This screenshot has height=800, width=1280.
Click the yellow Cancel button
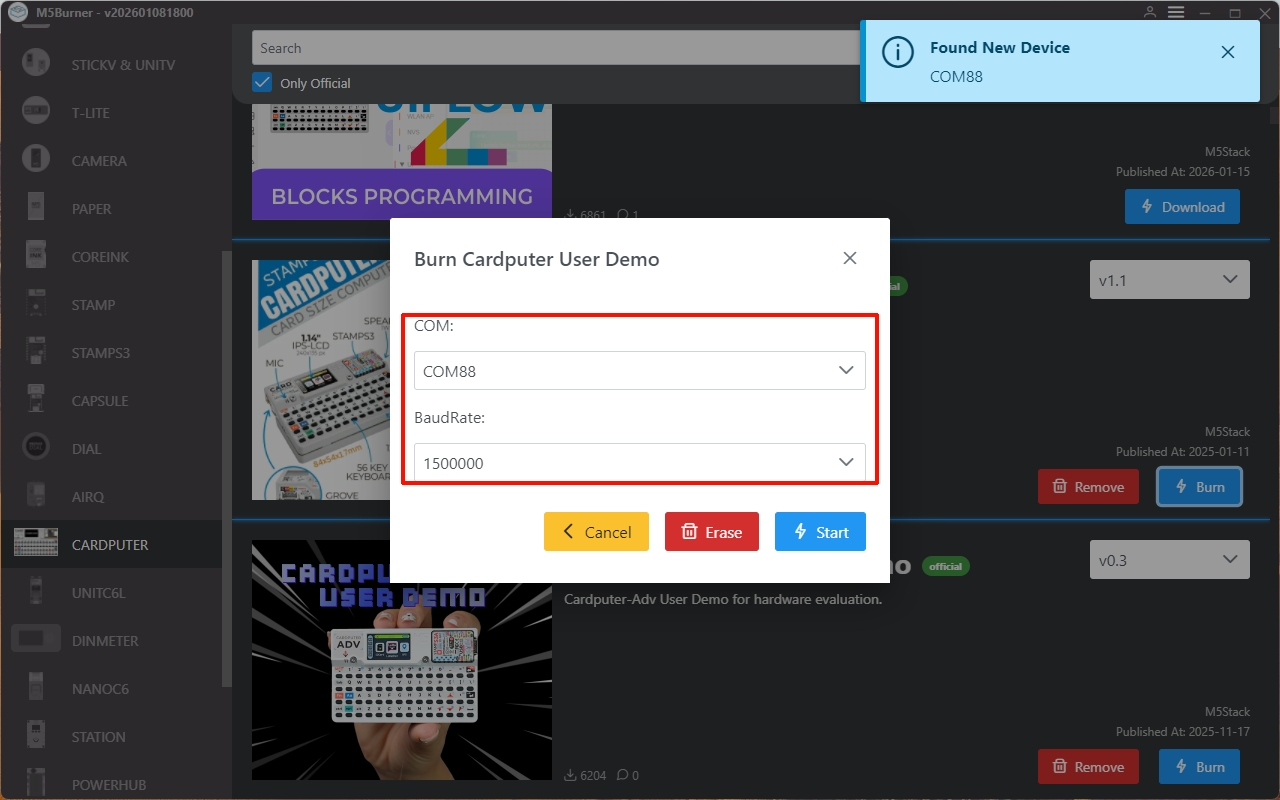coord(596,532)
